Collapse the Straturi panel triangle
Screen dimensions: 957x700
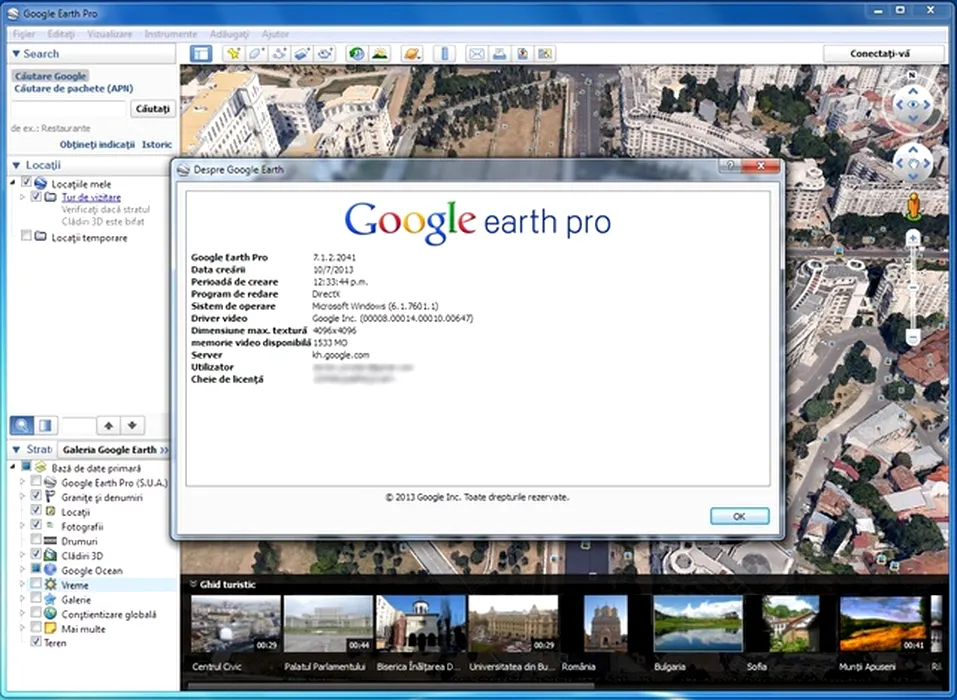pos(16,449)
